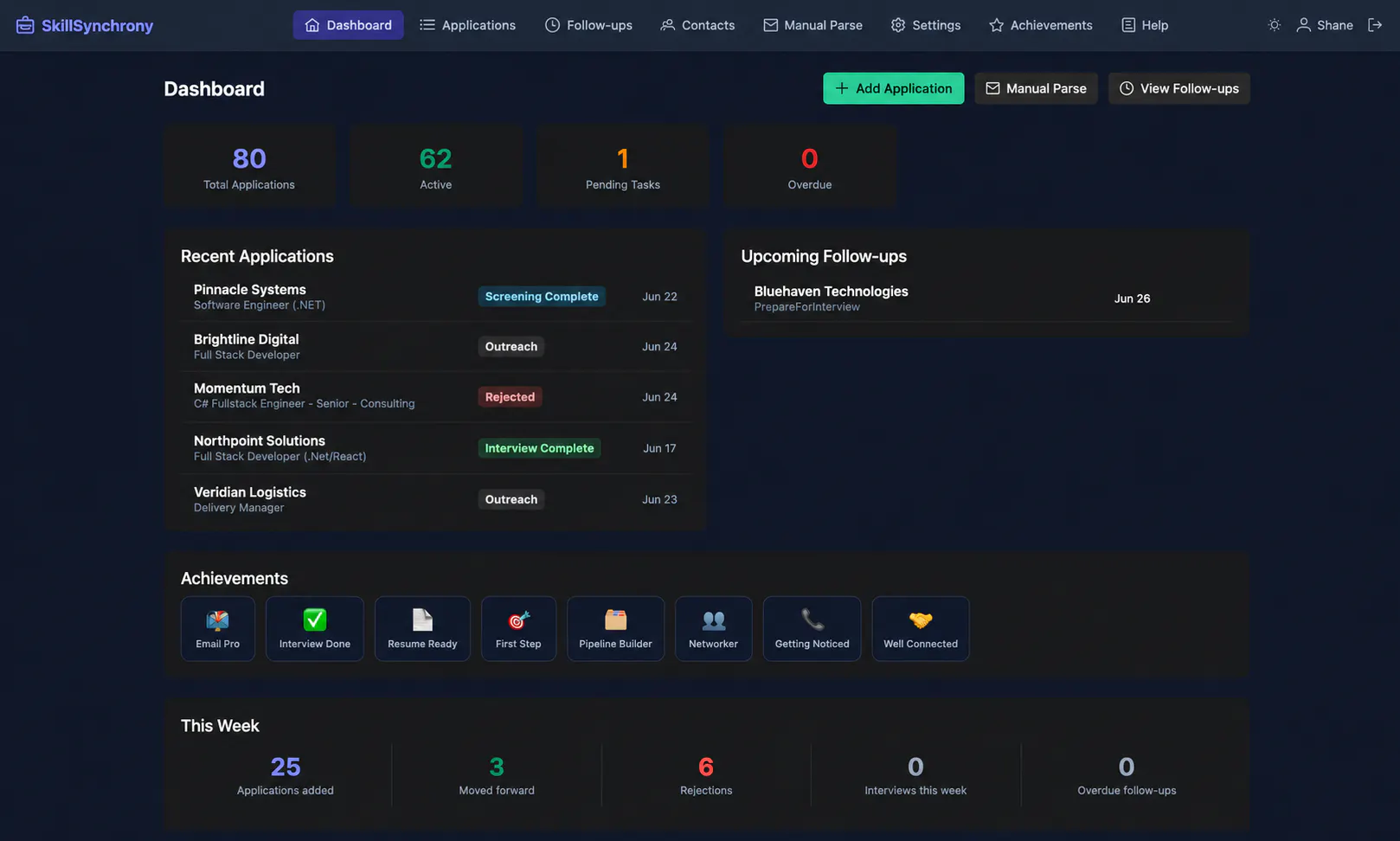Image resolution: width=1400 pixels, height=841 pixels.
Task: Click the Well Connected handshake badge
Action: [921, 629]
